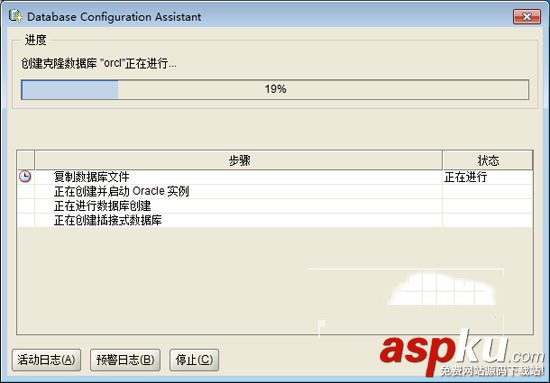Viewport: 550px width, 383px height.
Task: Stop the process with 停止(C)
Action: (194, 360)
